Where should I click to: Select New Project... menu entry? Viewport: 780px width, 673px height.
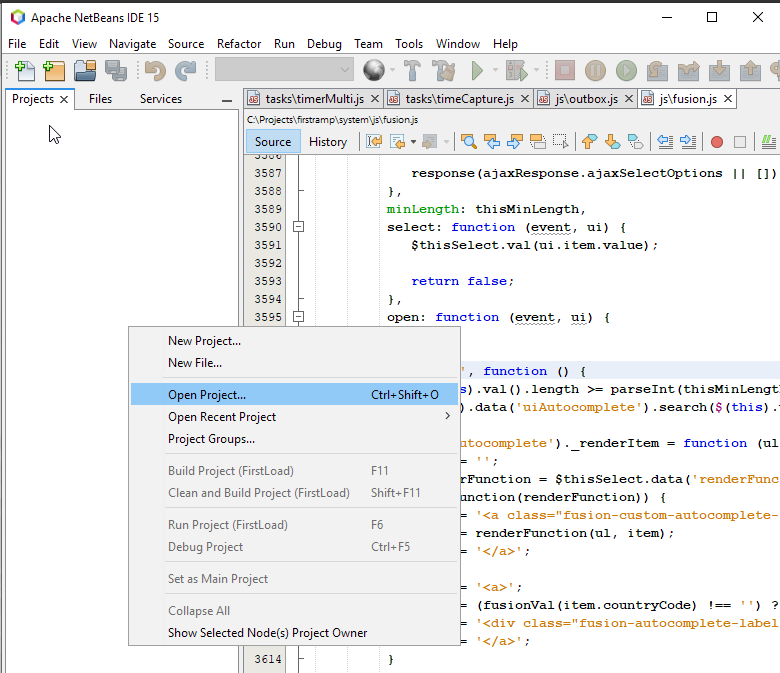pos(204,341)
